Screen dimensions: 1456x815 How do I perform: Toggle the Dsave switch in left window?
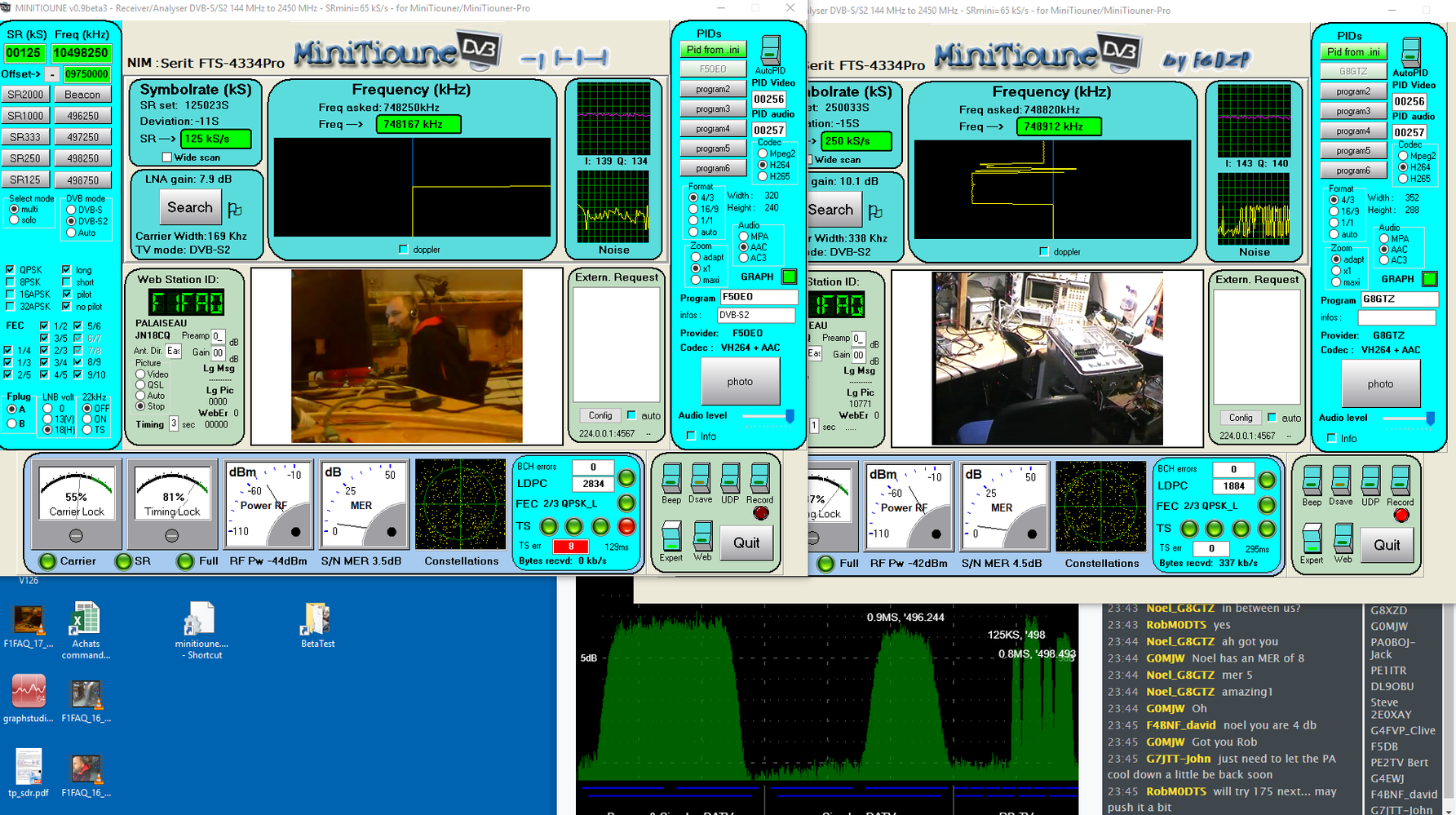pos(700,478)
